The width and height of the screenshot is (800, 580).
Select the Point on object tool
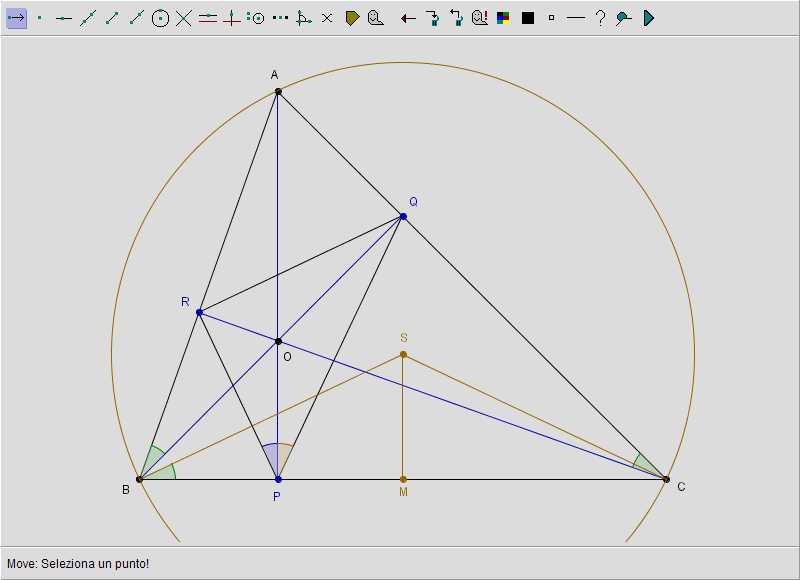point(64,18)
